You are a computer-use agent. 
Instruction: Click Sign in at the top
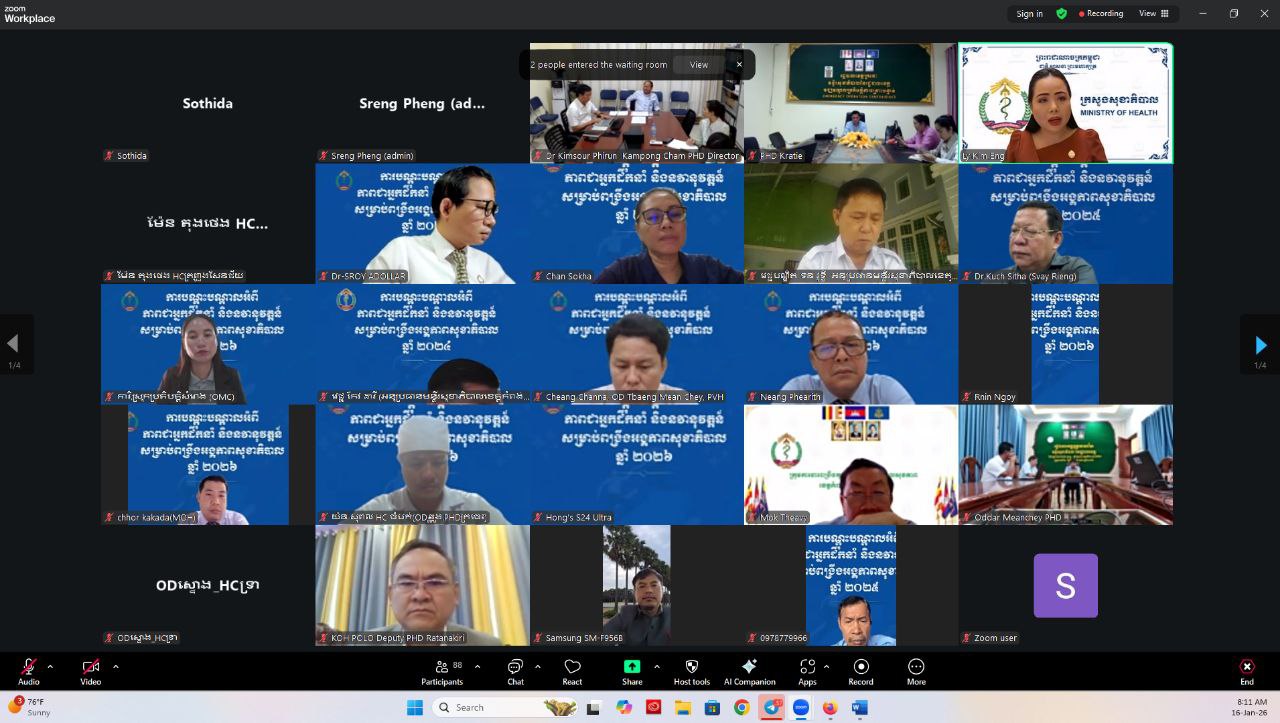1029,14
